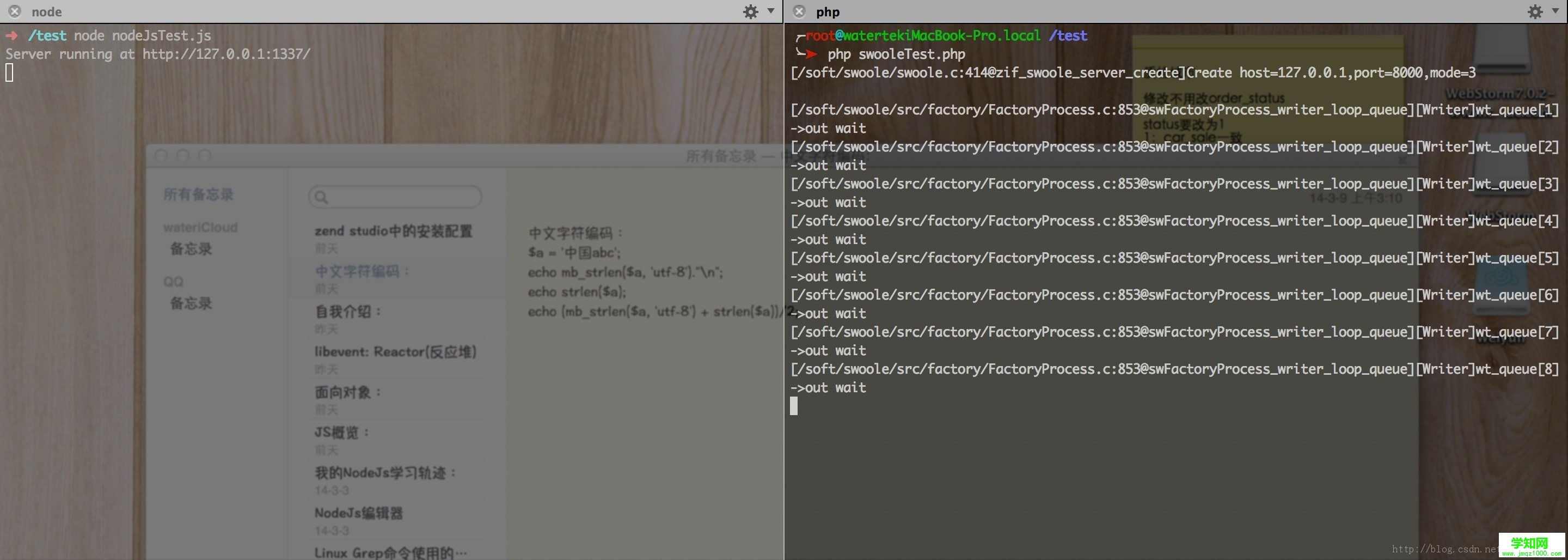Open 备忘录 folder under QQ
The height and width of the screenshot is (560, 1568).
tap(191, 303)
